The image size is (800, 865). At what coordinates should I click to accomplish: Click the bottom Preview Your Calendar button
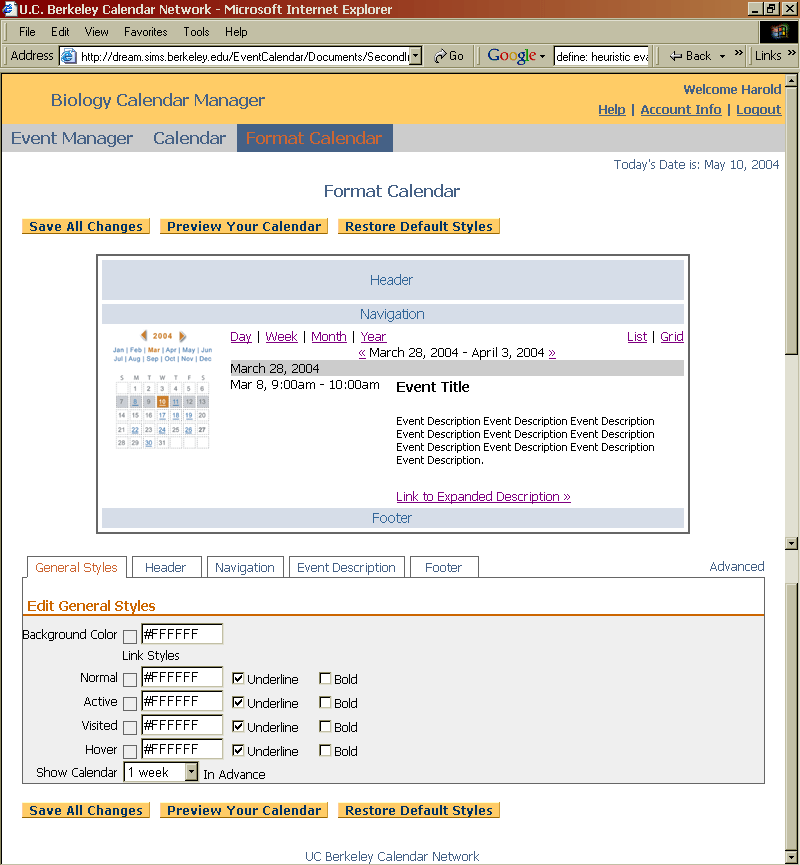(244, 810)
